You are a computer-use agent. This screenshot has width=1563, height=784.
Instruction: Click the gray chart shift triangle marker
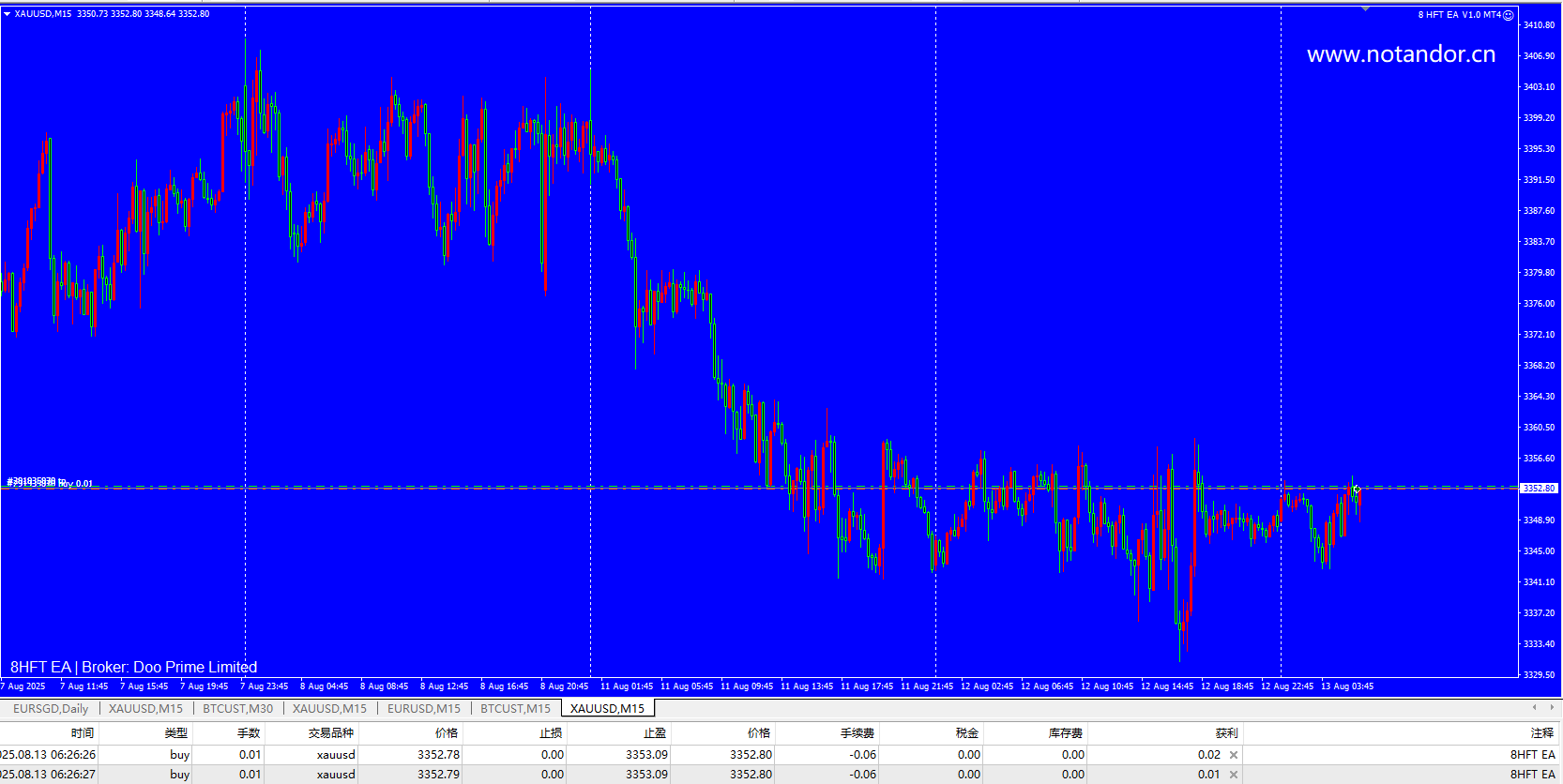pos(1366,8)
